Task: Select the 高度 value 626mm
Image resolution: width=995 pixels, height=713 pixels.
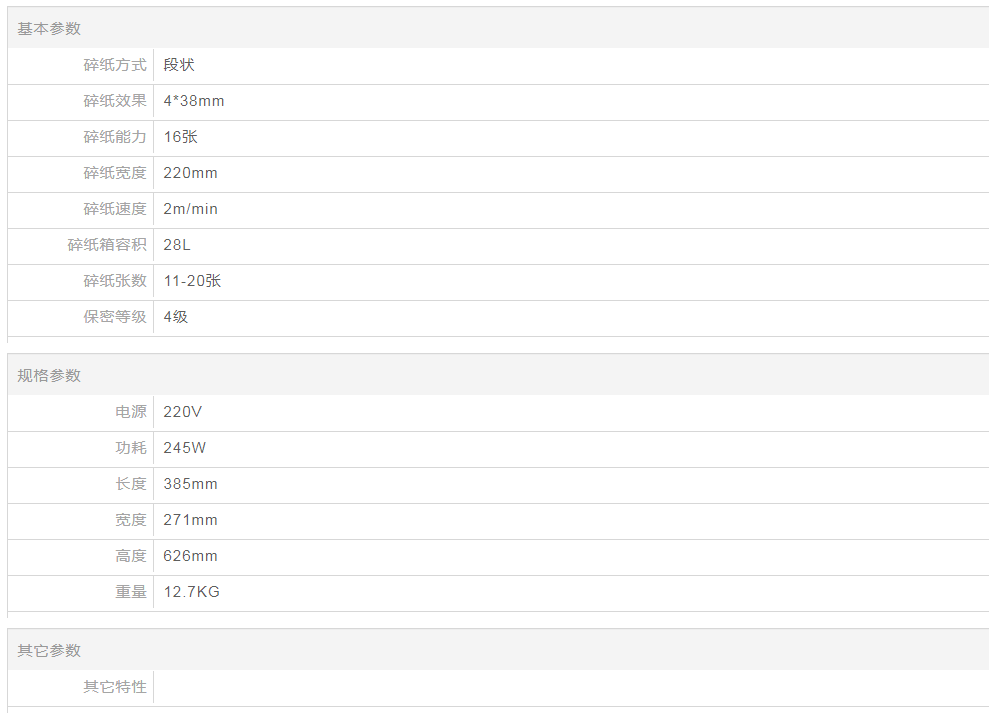Action: point(190,556)
